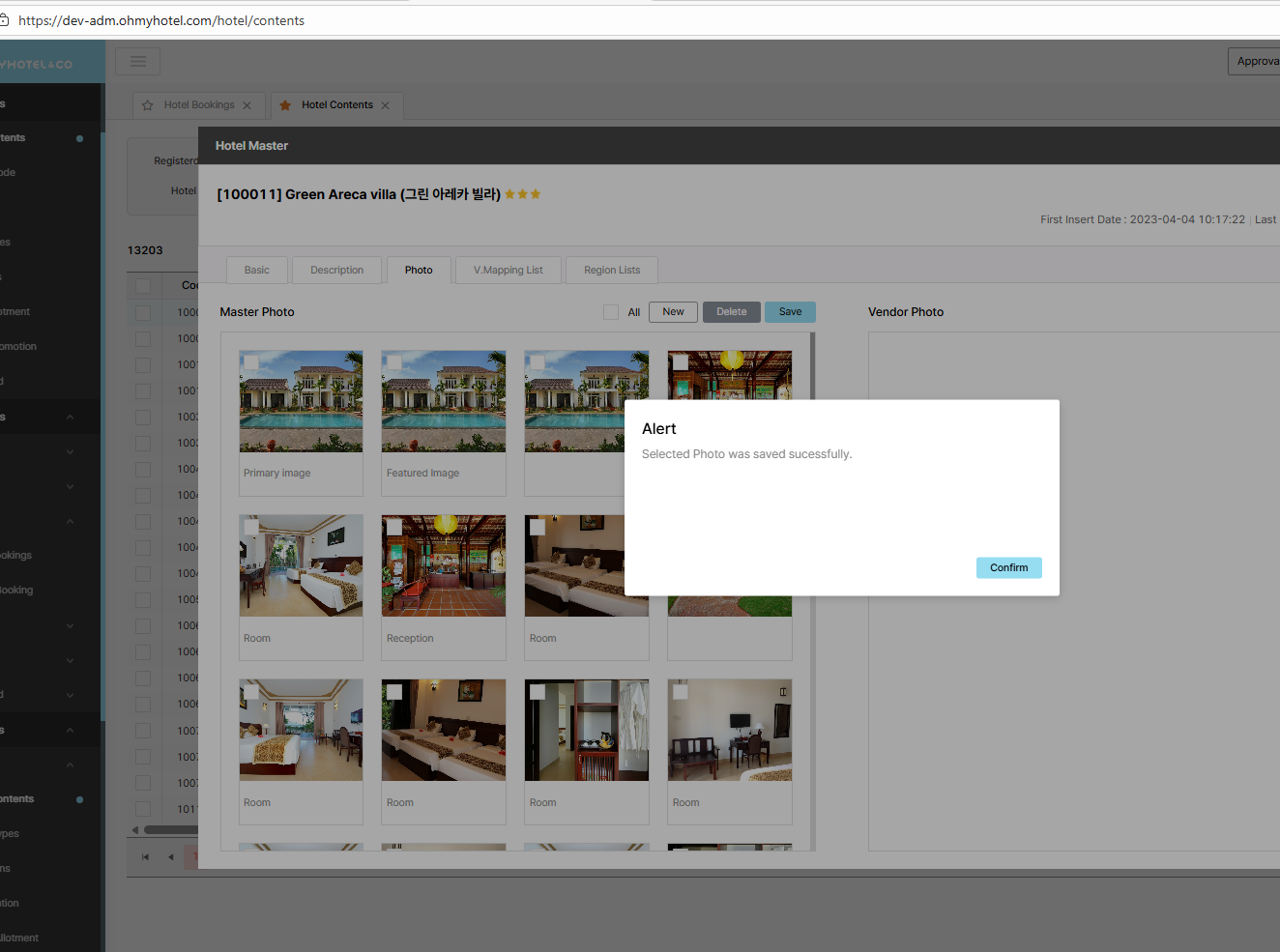Go to previous page of hotel list
This screenshot has width=1280, height=952.
(x=171, y=857)
